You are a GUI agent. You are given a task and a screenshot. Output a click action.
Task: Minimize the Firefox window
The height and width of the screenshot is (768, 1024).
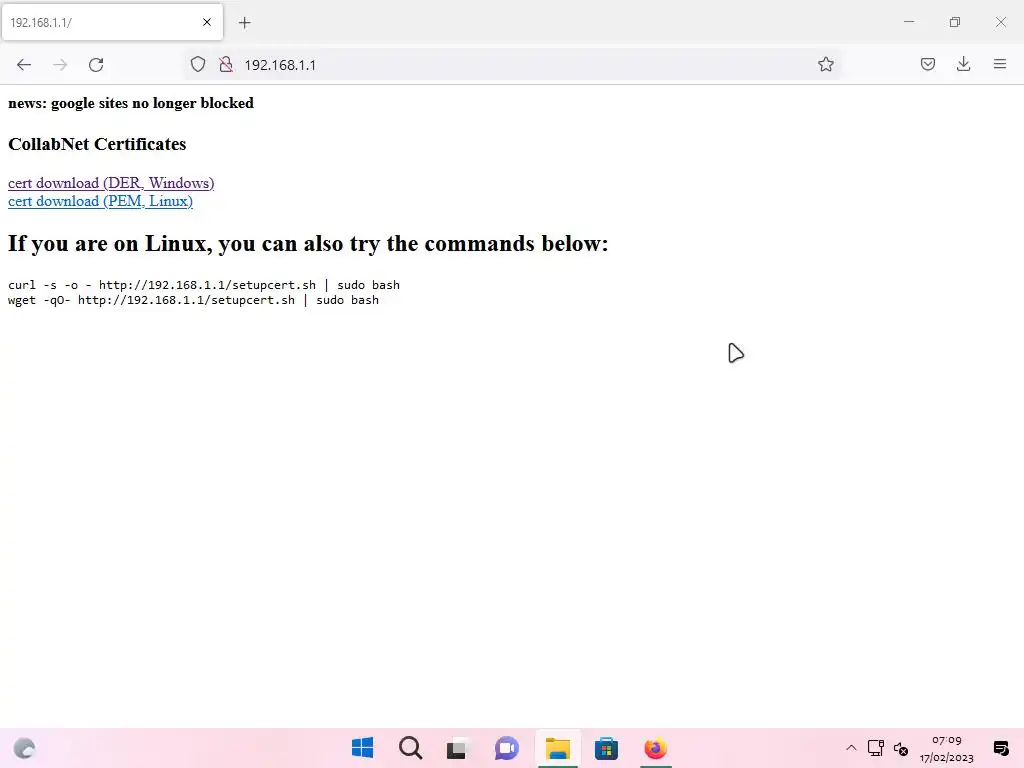coord(908,22)
